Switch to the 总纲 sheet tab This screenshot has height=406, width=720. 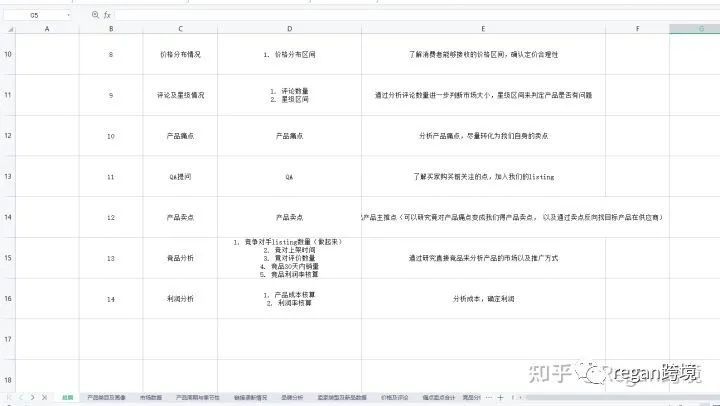point(68,397)
